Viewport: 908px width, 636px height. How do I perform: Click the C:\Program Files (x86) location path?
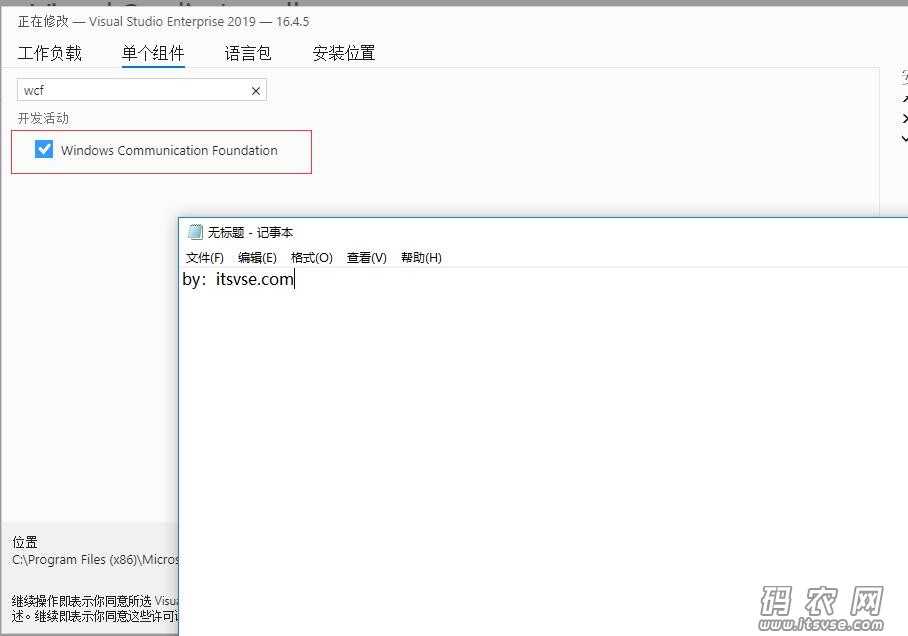coord(96,560)
